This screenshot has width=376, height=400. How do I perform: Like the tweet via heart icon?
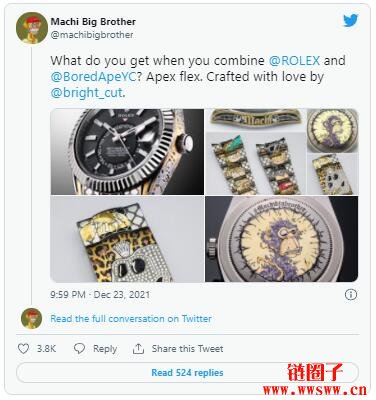pos(23,349)
